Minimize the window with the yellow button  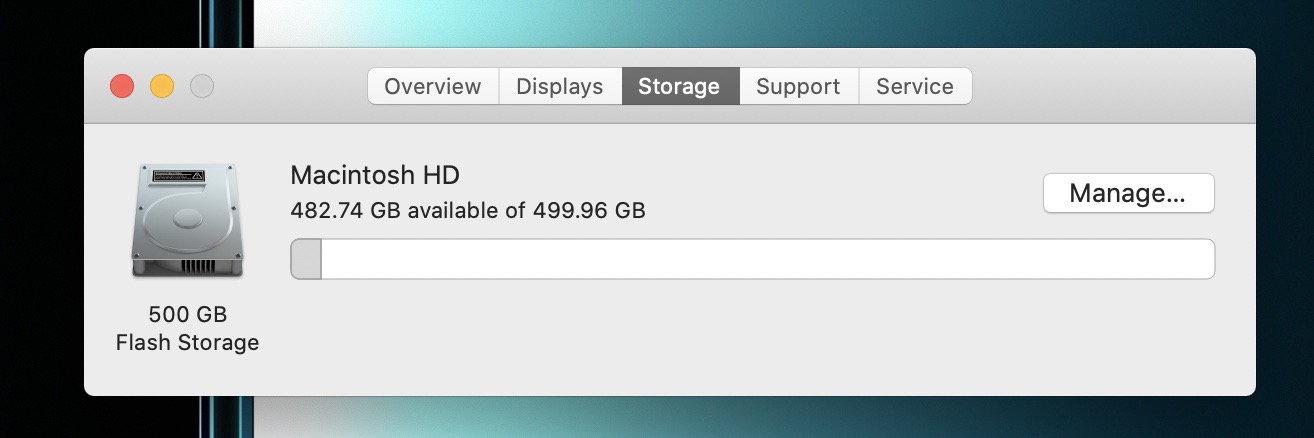pyautogui.click(x=162, y=86)
